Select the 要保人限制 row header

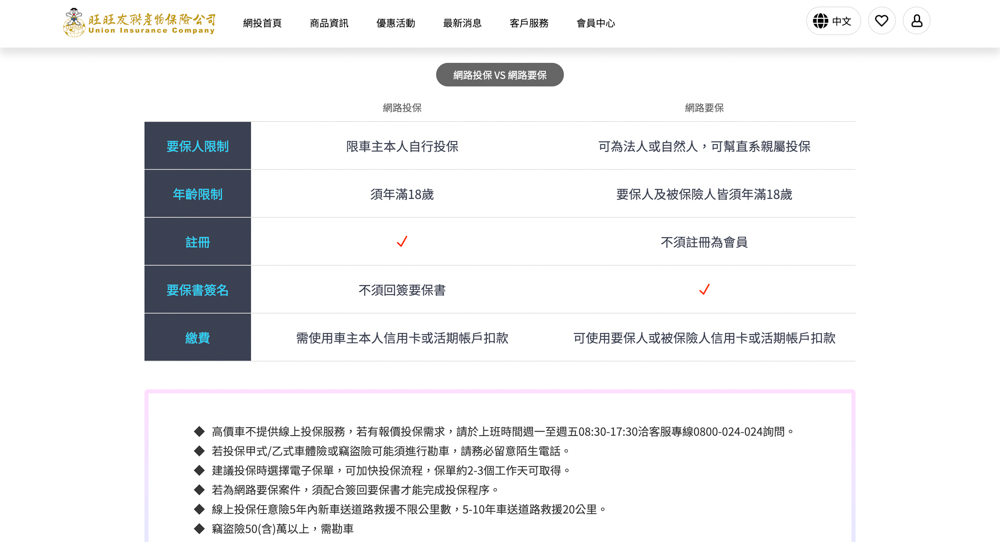(x=198, y=146)
